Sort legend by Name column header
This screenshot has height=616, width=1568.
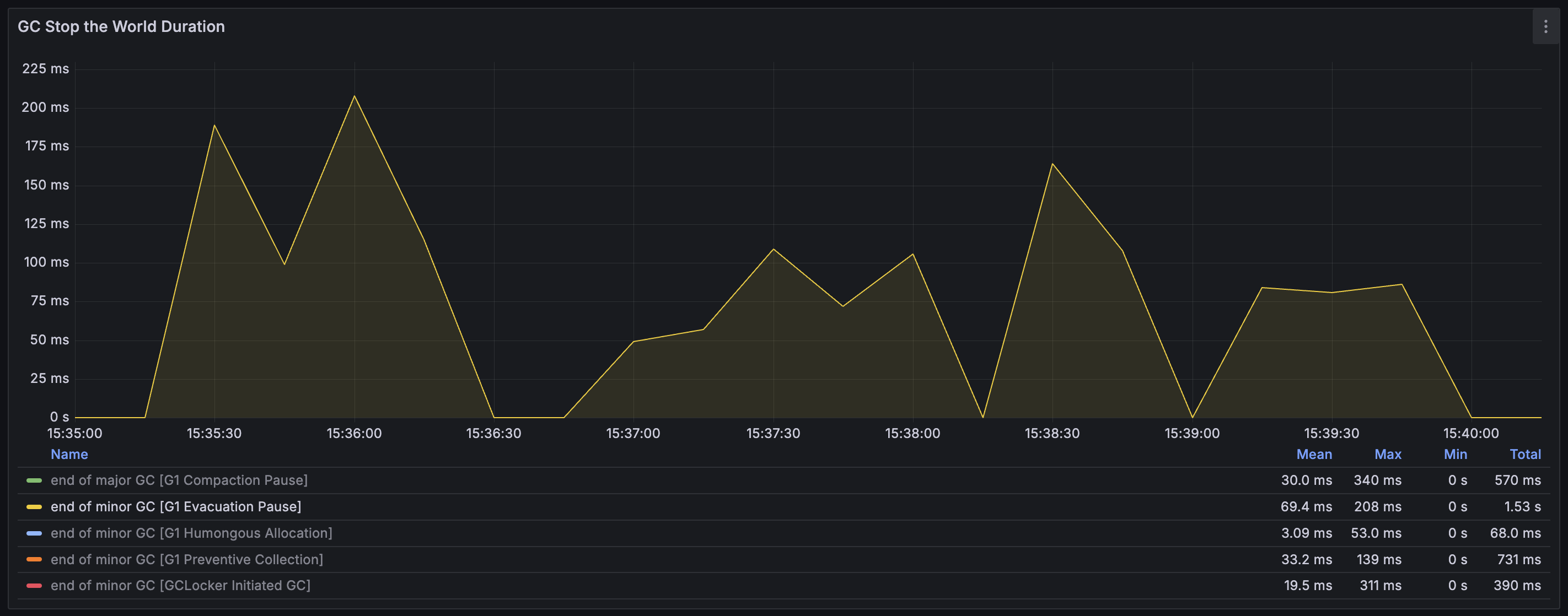pos(69,454)
